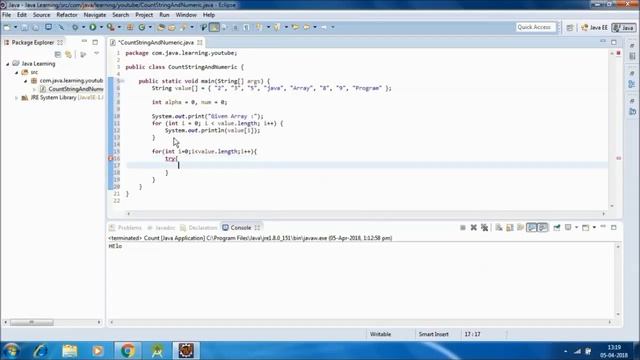Collapse the Java Learning project node

coord(7,64)
